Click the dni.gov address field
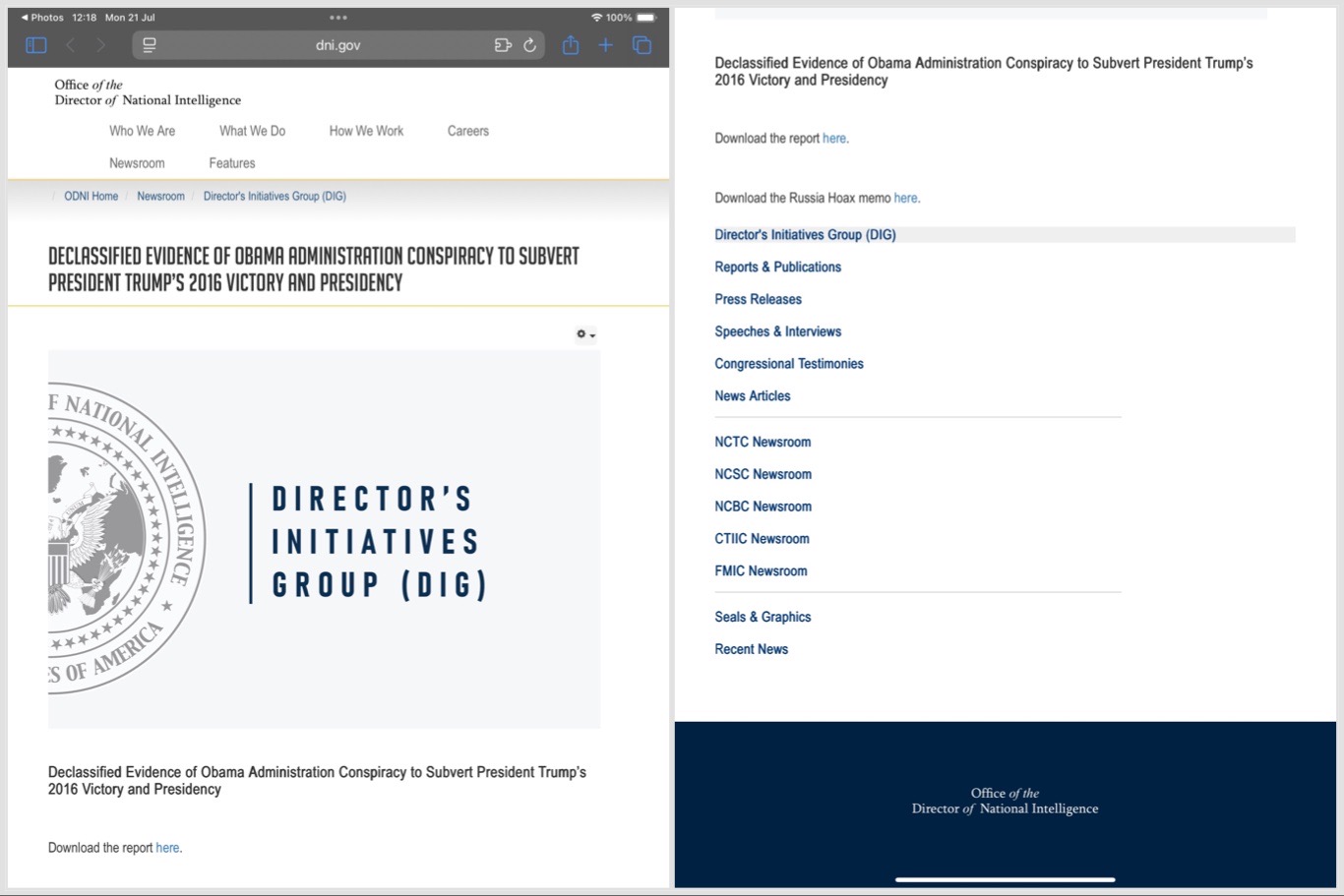The height and width of the screenshot is (896, 1344). pyautogui.click(x=338, y=45)
